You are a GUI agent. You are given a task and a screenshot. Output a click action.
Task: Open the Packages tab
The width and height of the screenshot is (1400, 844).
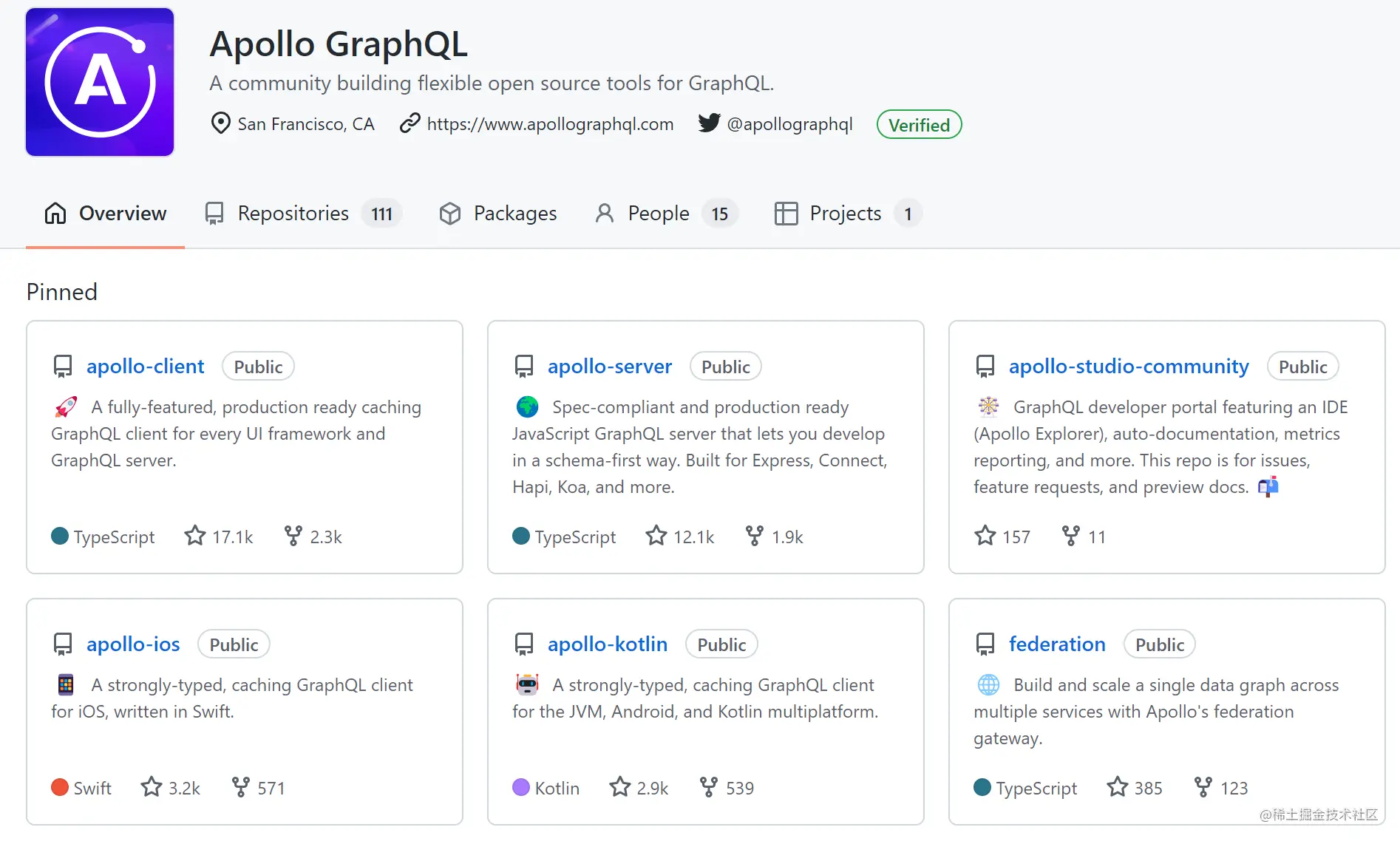pos(498,214)
